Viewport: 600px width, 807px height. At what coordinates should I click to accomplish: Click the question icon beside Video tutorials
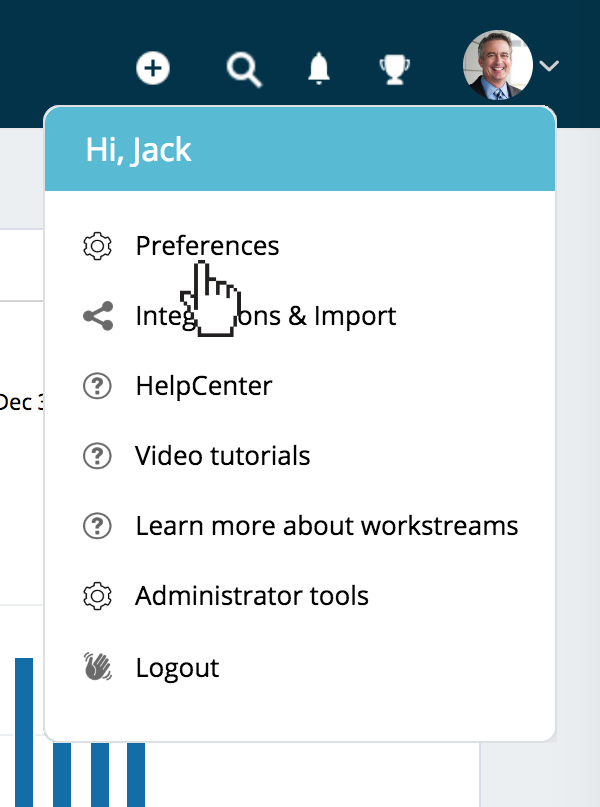[97, 456]
